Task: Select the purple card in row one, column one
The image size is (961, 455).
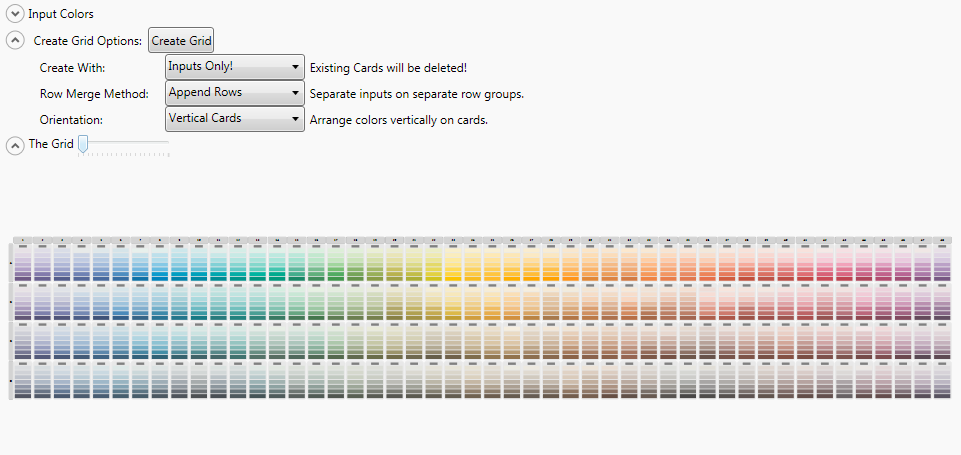Action: pos(23,262)
